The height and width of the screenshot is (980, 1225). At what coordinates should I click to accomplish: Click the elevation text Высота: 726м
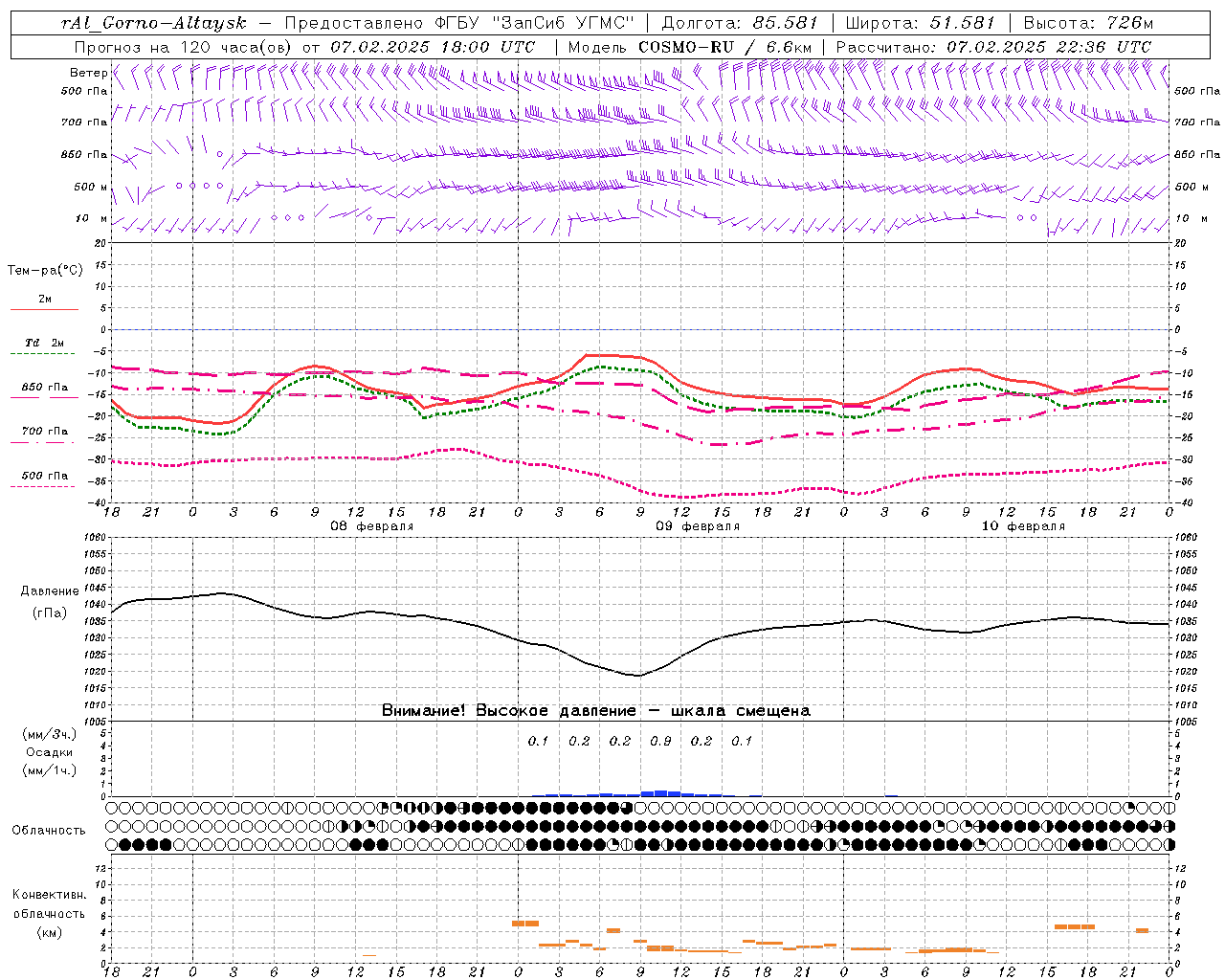pos(1088,23)
